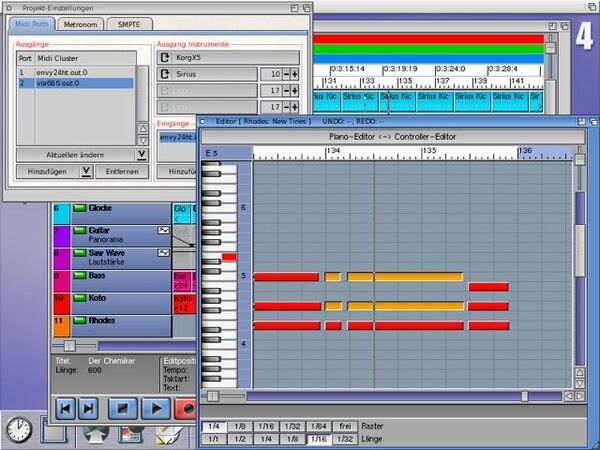Screen dimensions: 600x450
Task: Toggle the green indicator on Koto track
Action: [x=80, y=298]
